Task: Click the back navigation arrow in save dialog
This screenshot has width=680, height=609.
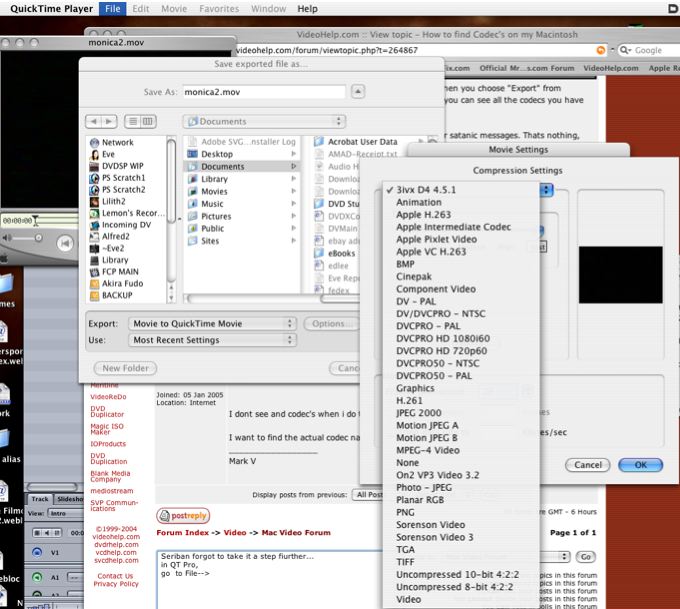Action: click(x=94, y=121)
